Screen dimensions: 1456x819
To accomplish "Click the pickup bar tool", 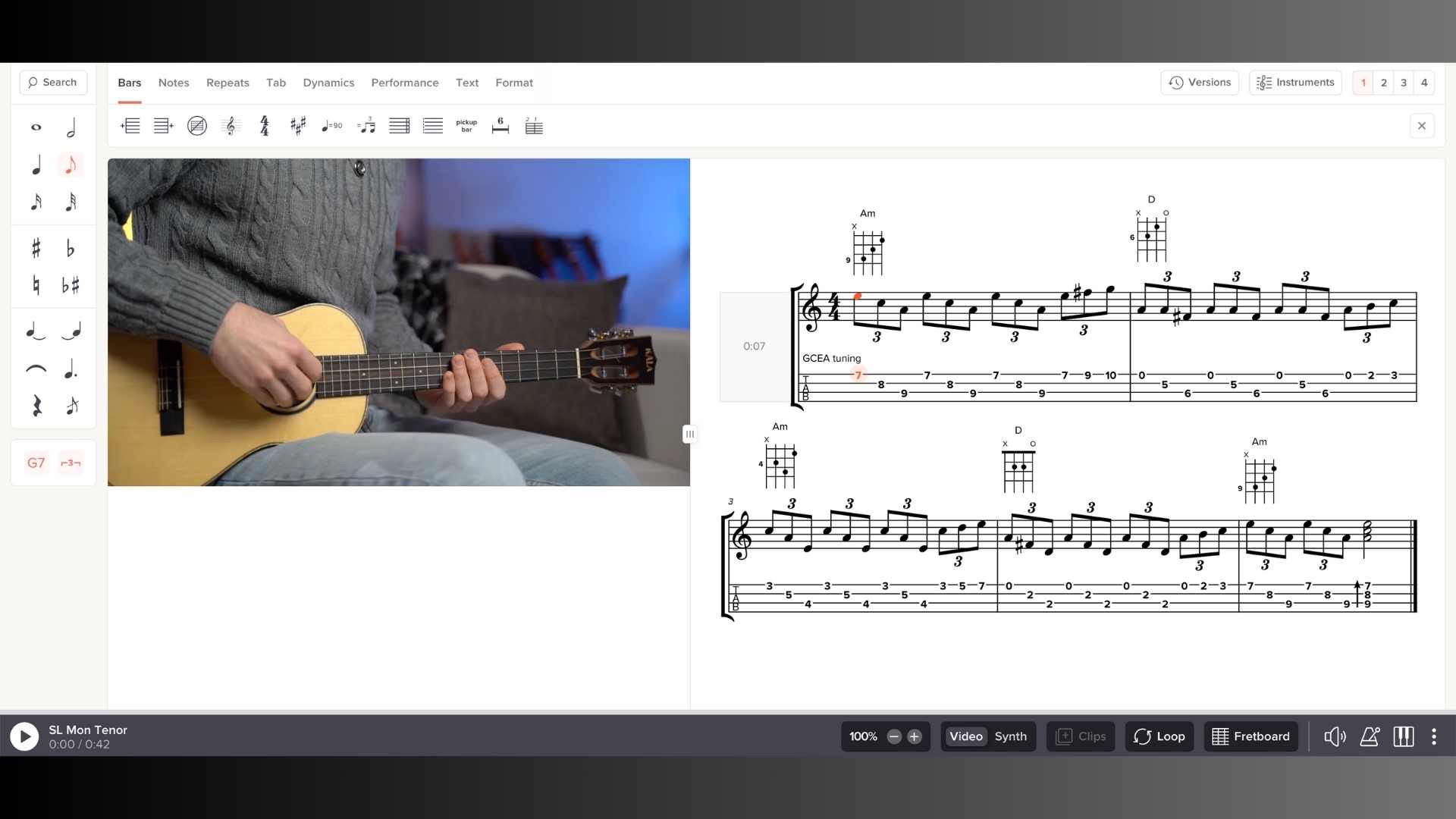I will [466, 126].
